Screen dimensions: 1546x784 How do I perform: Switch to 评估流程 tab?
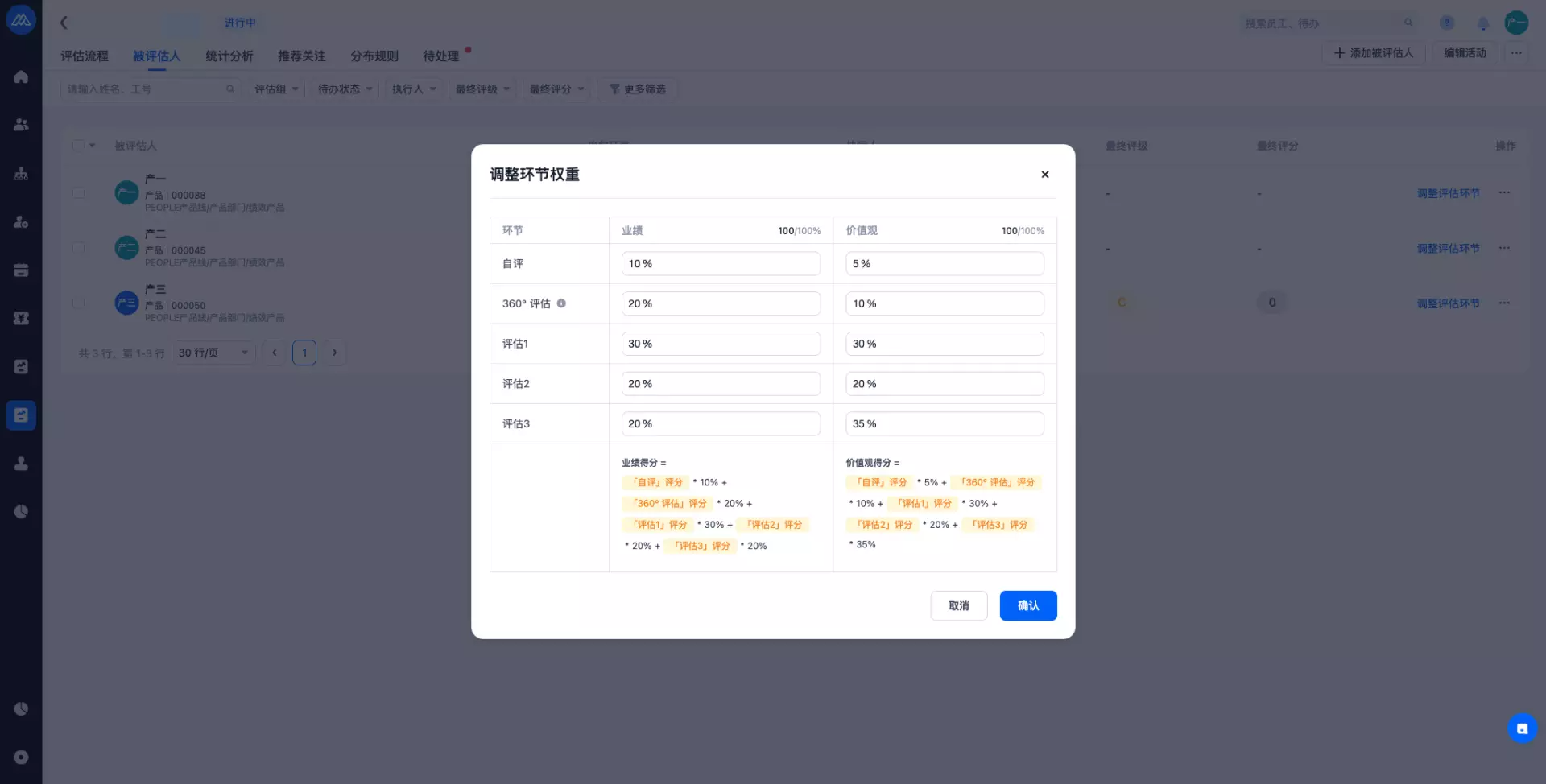[x=85, y=56]
